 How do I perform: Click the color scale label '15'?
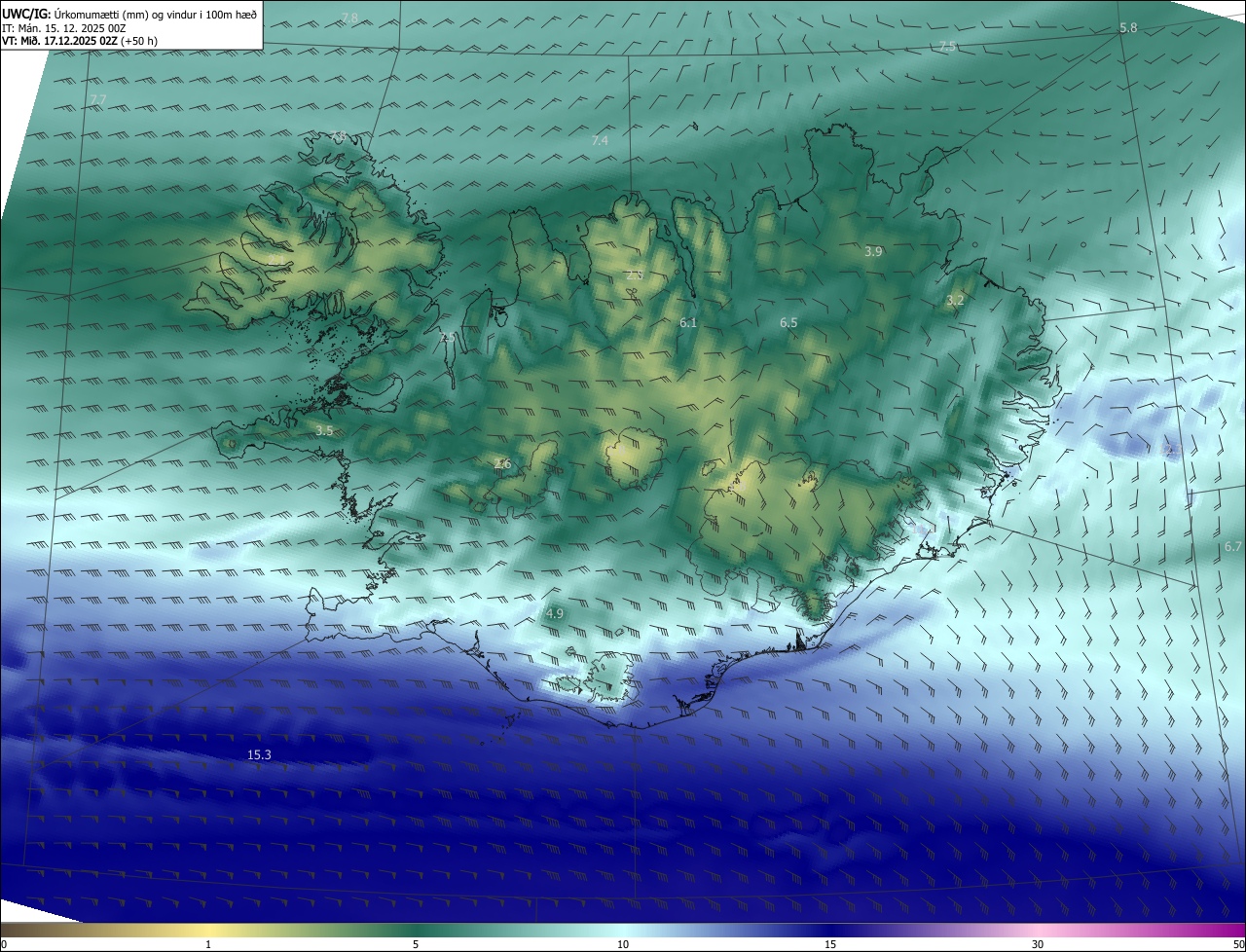click(830, 944)
